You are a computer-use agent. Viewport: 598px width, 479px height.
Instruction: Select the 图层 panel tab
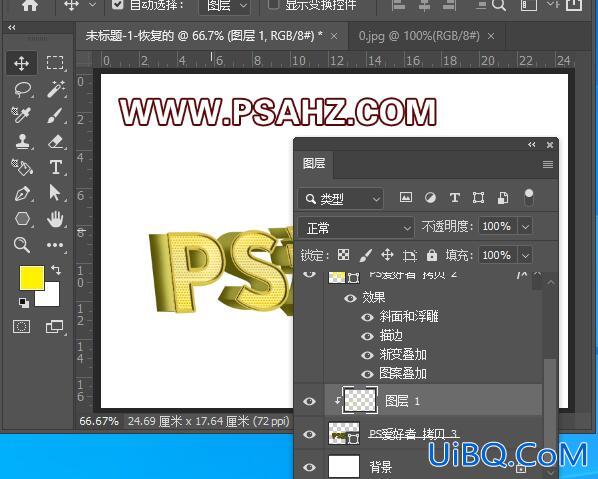coord(314,164)
